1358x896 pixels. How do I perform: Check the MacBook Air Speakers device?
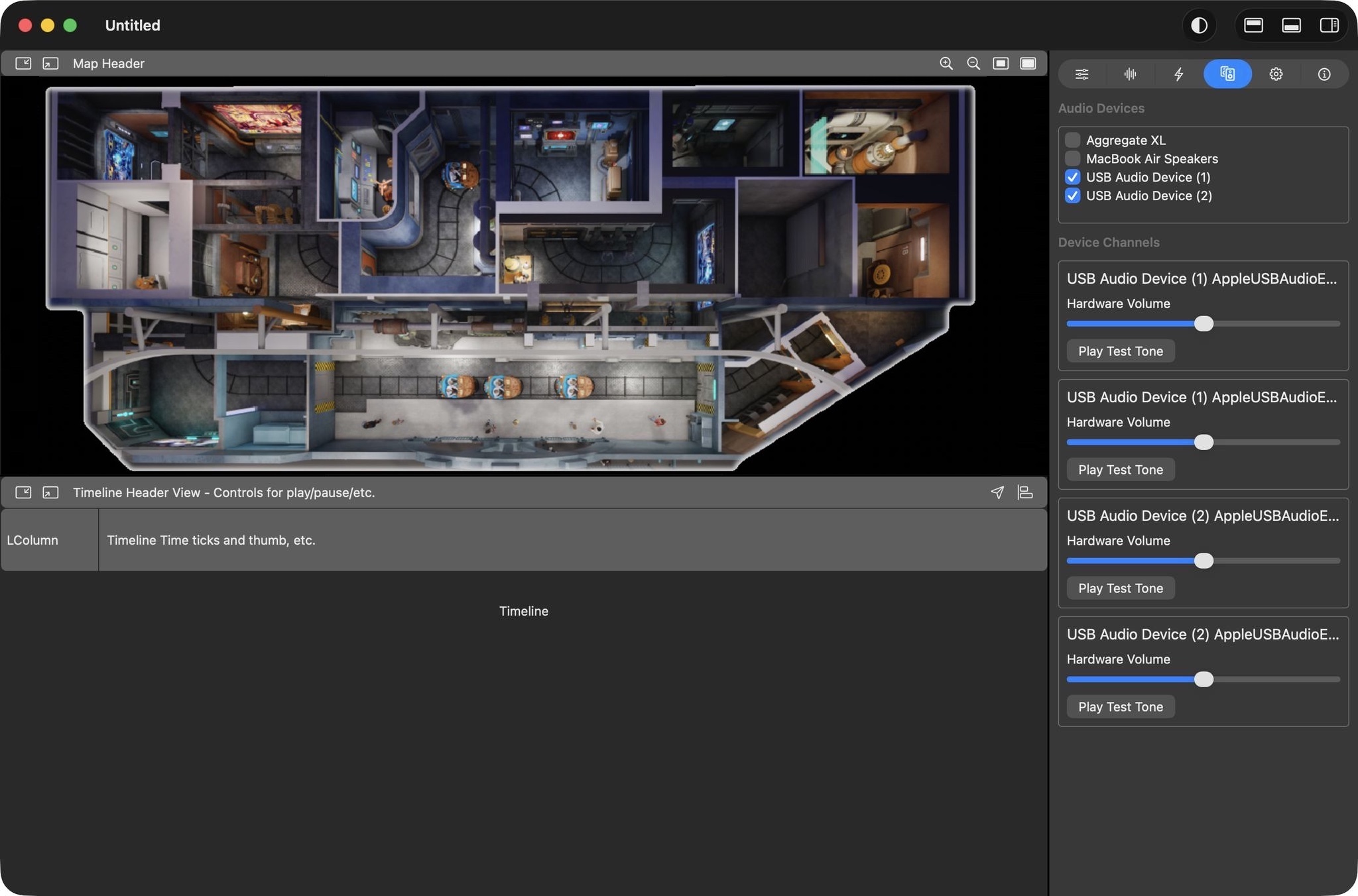(x=1072, y=158)
